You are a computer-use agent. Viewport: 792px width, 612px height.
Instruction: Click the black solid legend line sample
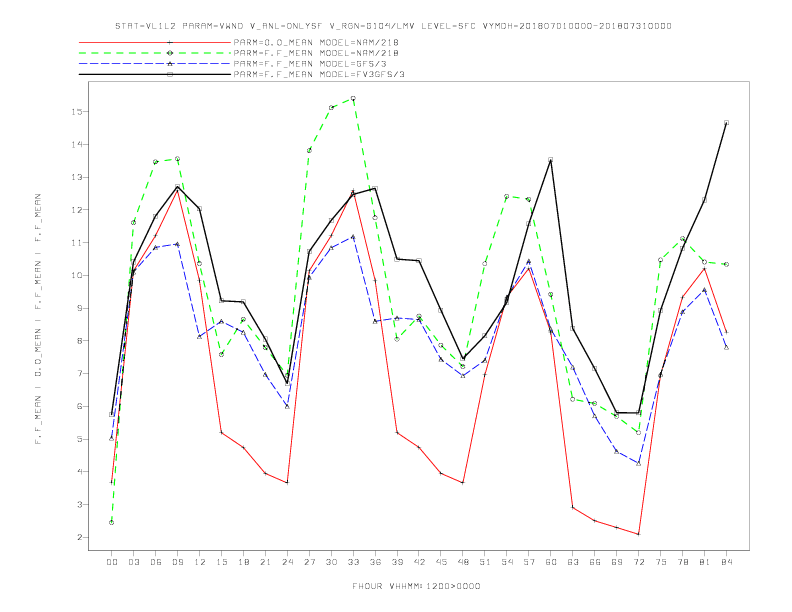pyautogui.click(x=155, y=74)
